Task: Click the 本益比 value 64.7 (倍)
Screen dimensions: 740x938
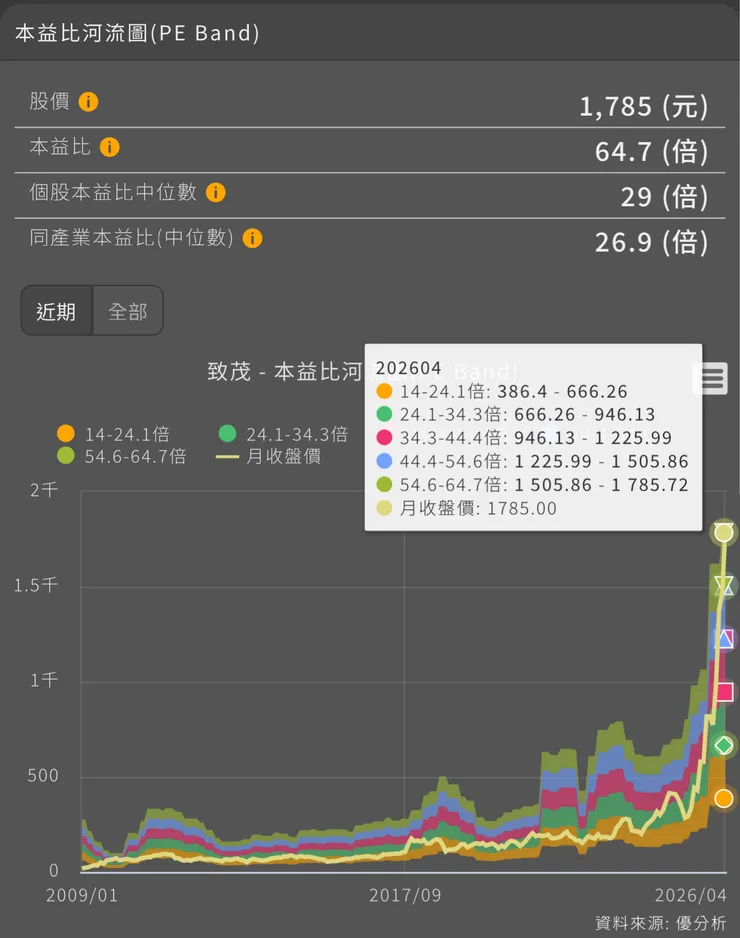Action: [x=651, y=151]
